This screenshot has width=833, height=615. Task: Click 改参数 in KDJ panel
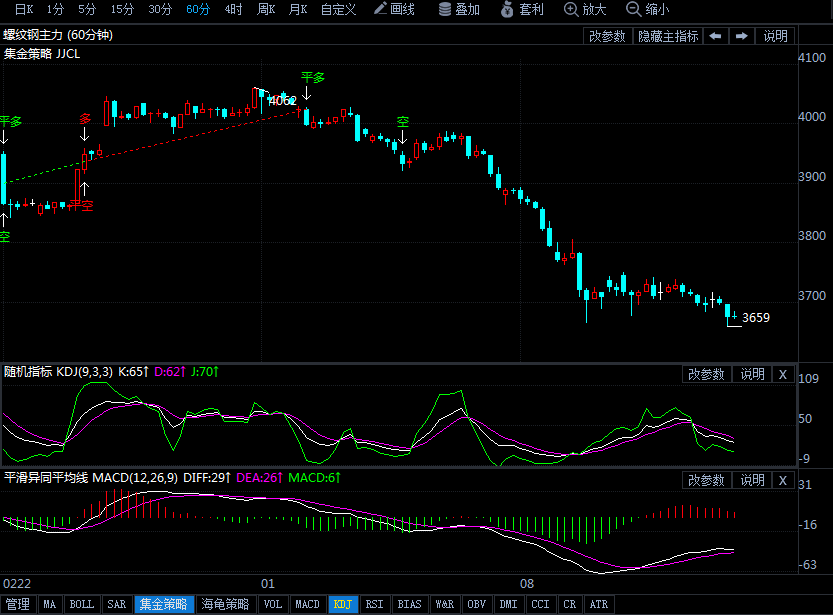(x=706, y=374)
